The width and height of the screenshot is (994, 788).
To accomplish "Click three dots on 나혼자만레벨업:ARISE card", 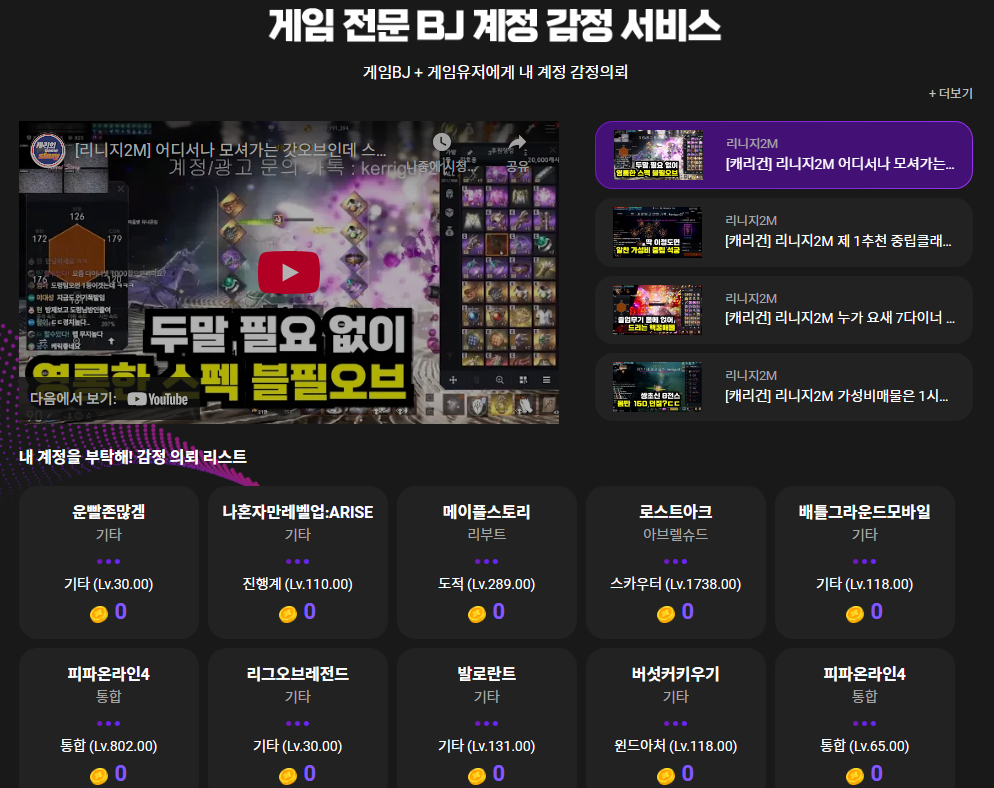I will (x=297, y=561).
